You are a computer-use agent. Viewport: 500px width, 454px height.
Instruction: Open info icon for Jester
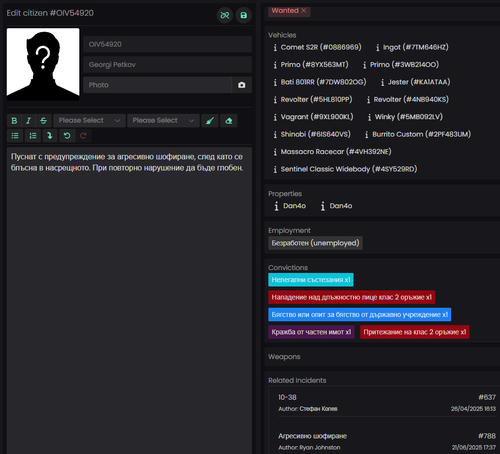pos(382,82)
